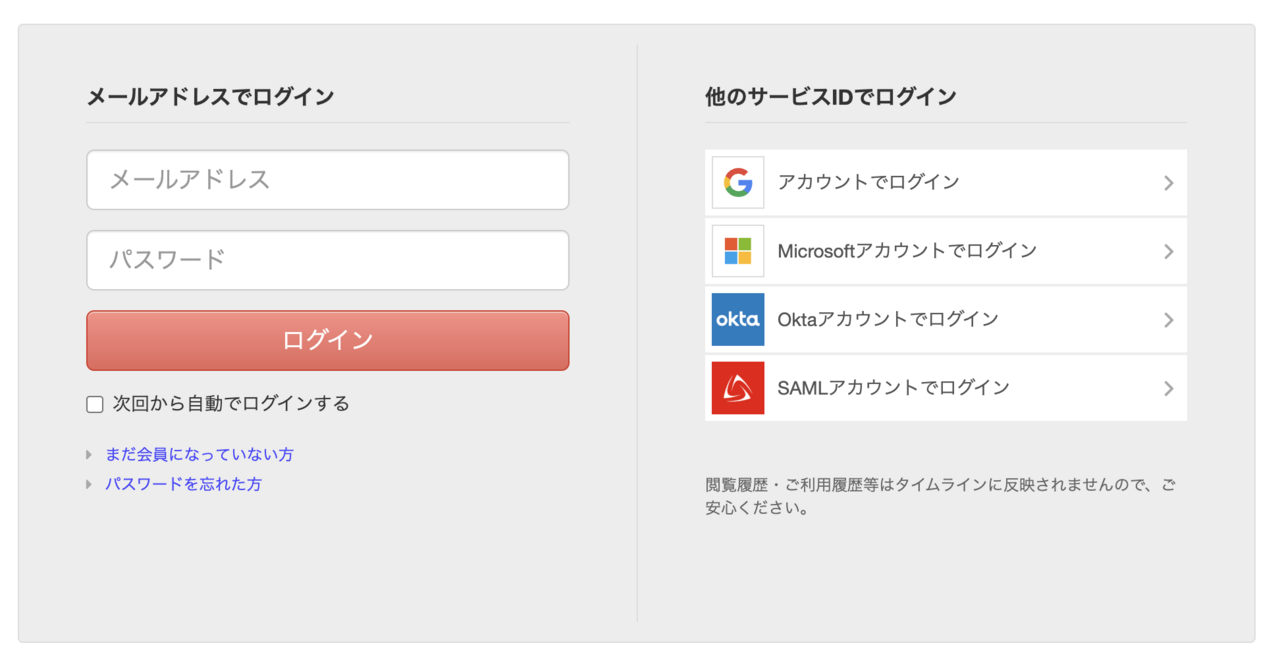Viewport: 1280px width, 664px height.
Task: Select SAMLアカウントでログイン option
Action: 894,388
